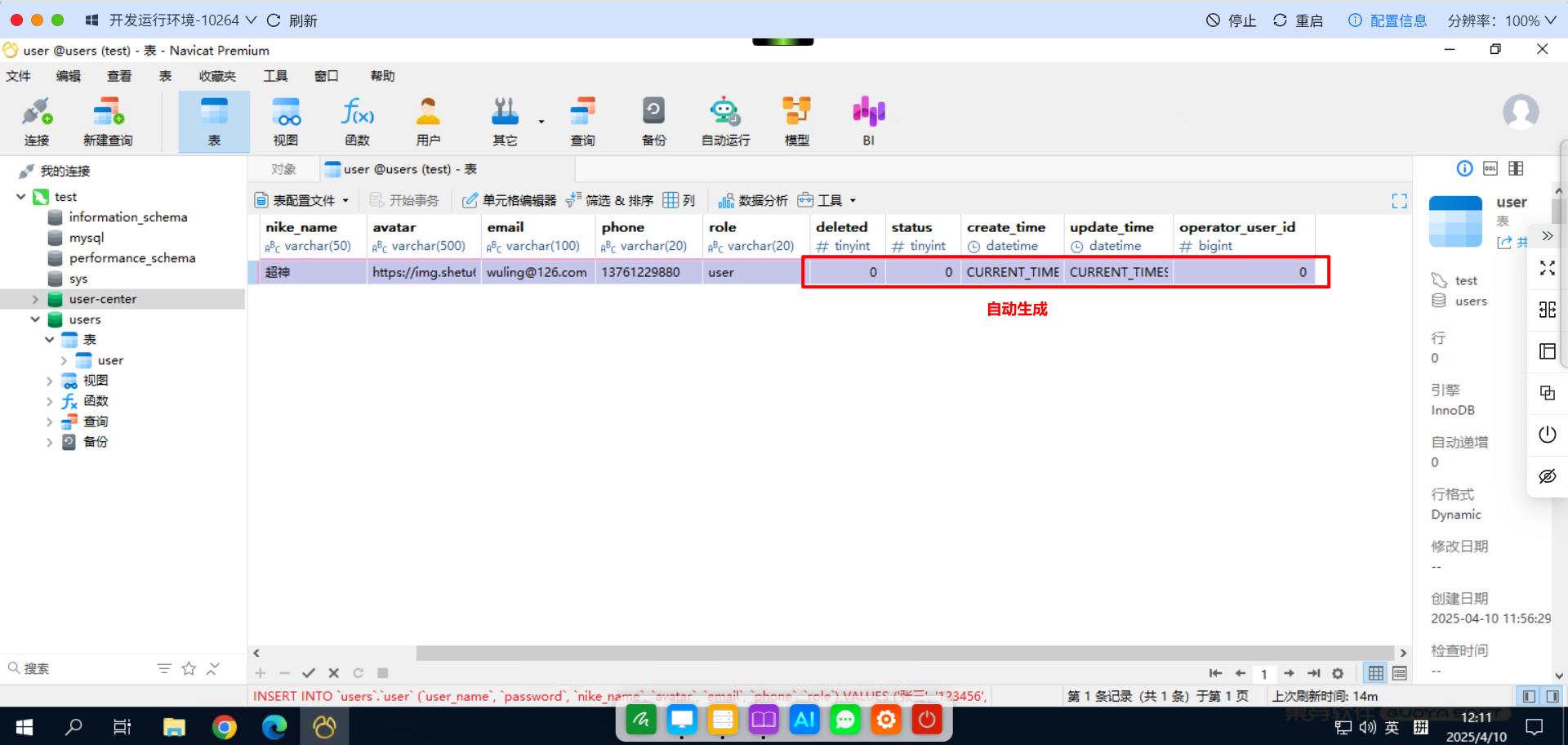1568x745 pixels.
Task: Open the 收藏夹 menu
Action: tap(217, 76)
